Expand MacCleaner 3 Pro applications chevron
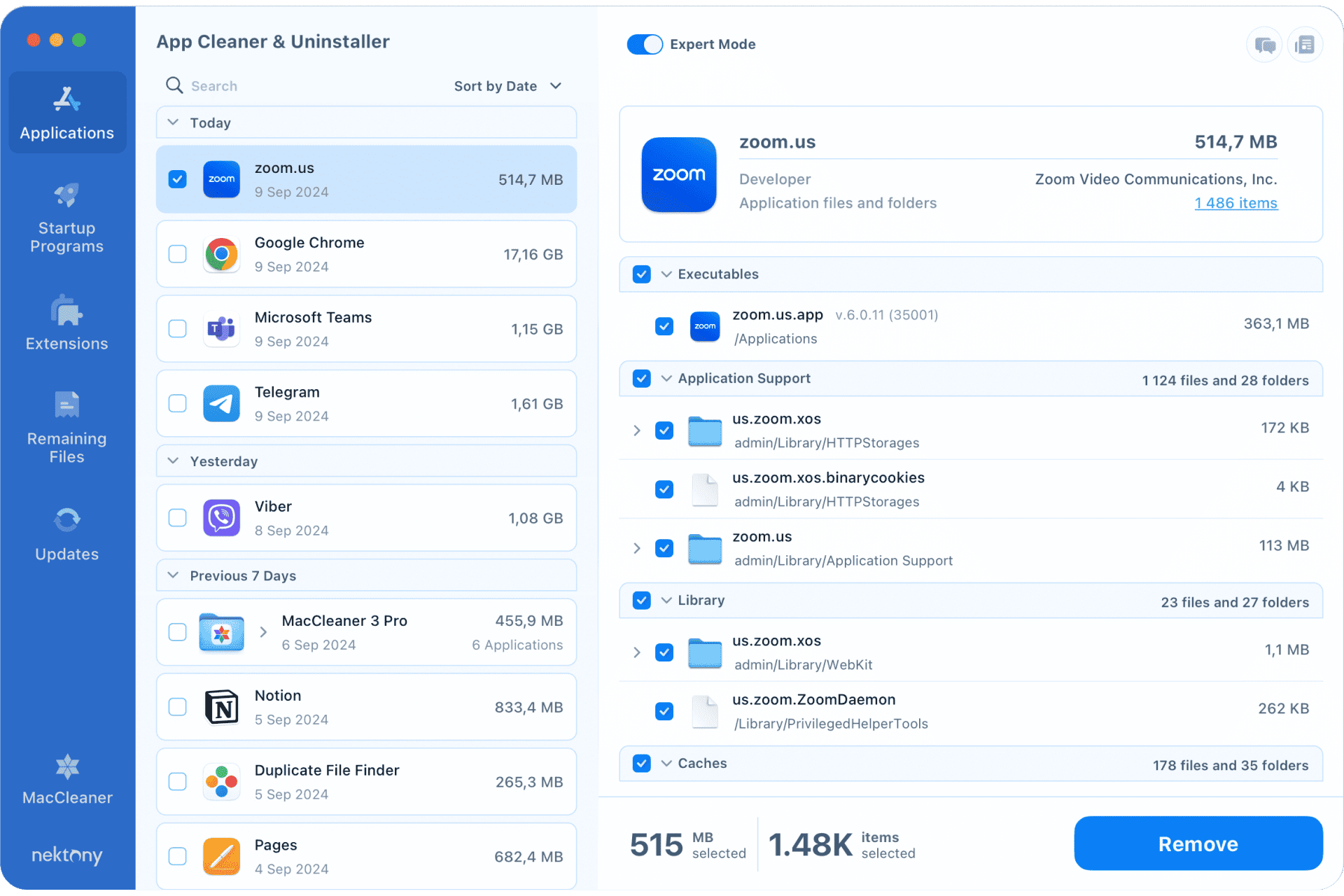This screenshot has width=1344, height=896. point(263,632)
